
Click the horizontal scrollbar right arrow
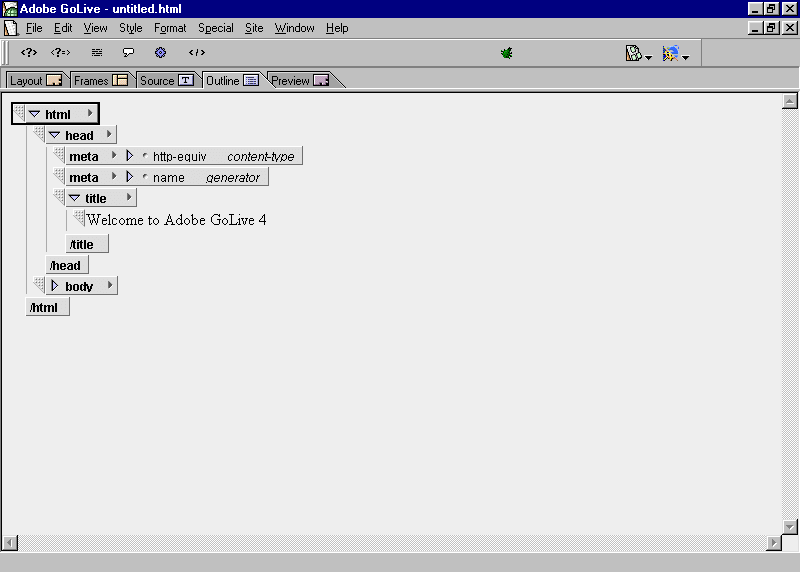774,543
